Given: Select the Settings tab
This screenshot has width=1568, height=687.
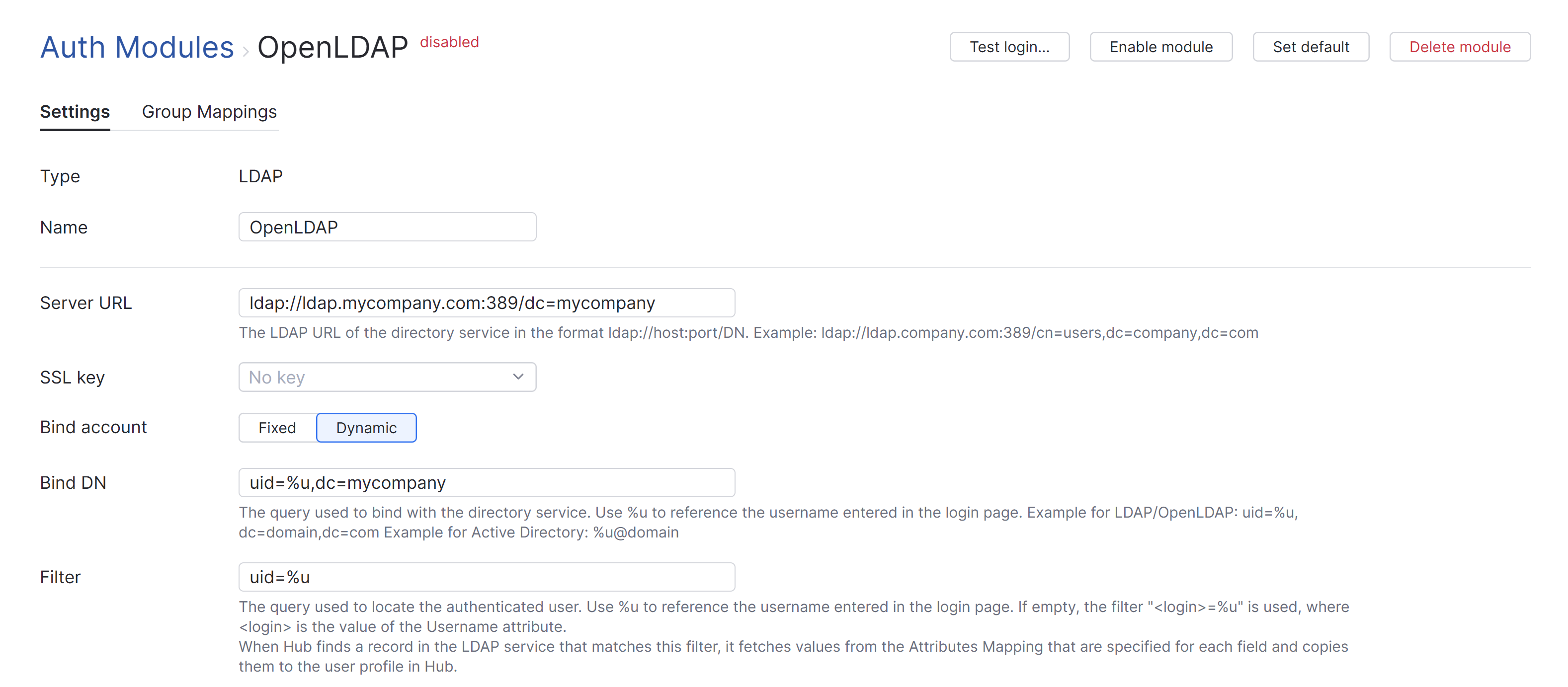Looking at the screenshot, I should point(74,112).
